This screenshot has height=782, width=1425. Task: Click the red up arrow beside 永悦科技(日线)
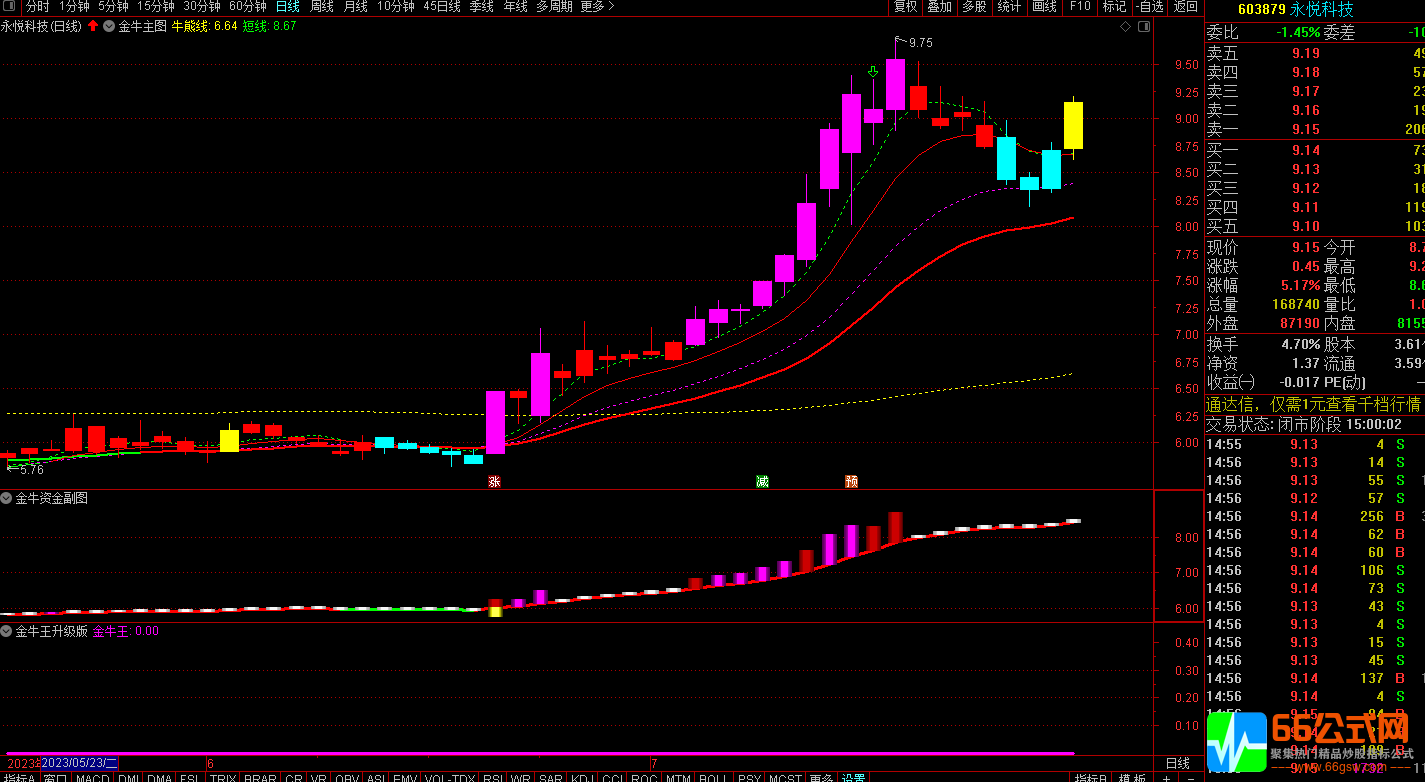93,26
